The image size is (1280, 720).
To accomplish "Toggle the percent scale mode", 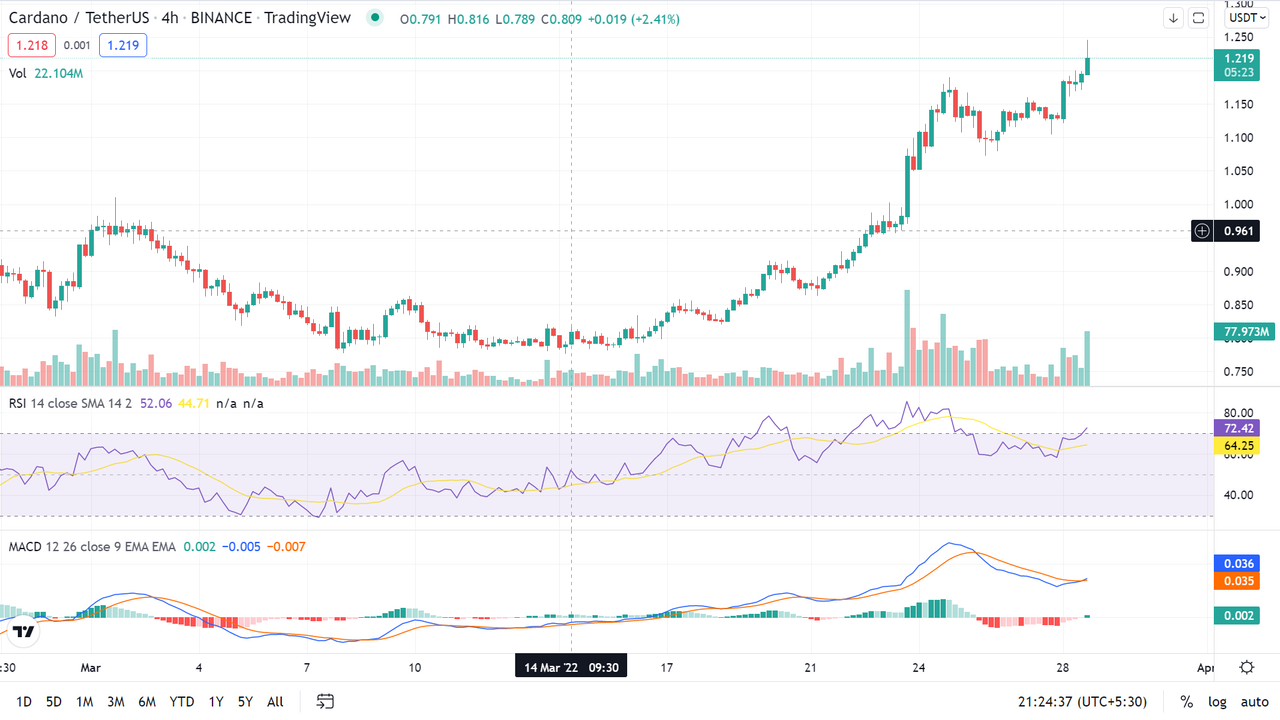I will pyautogui.click(x=1187, y=702).
